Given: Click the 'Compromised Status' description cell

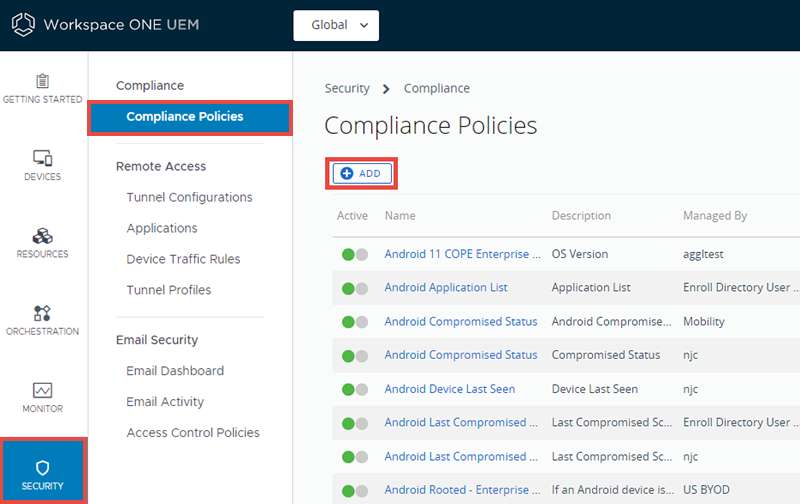Looking at the screenshot, I should tap(606, 355).
